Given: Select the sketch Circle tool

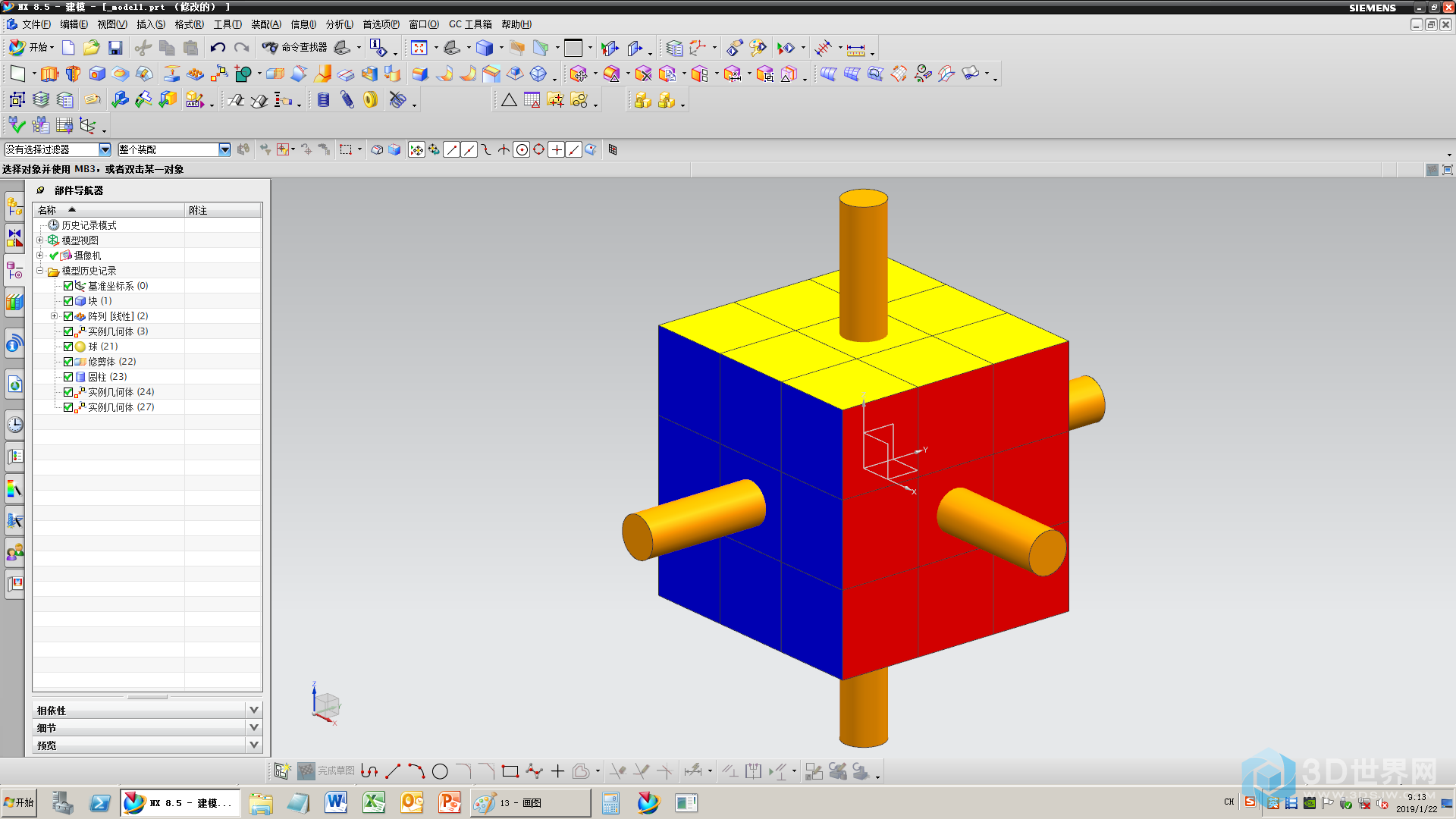Looking at the screenshot, I should coord(440,771).
